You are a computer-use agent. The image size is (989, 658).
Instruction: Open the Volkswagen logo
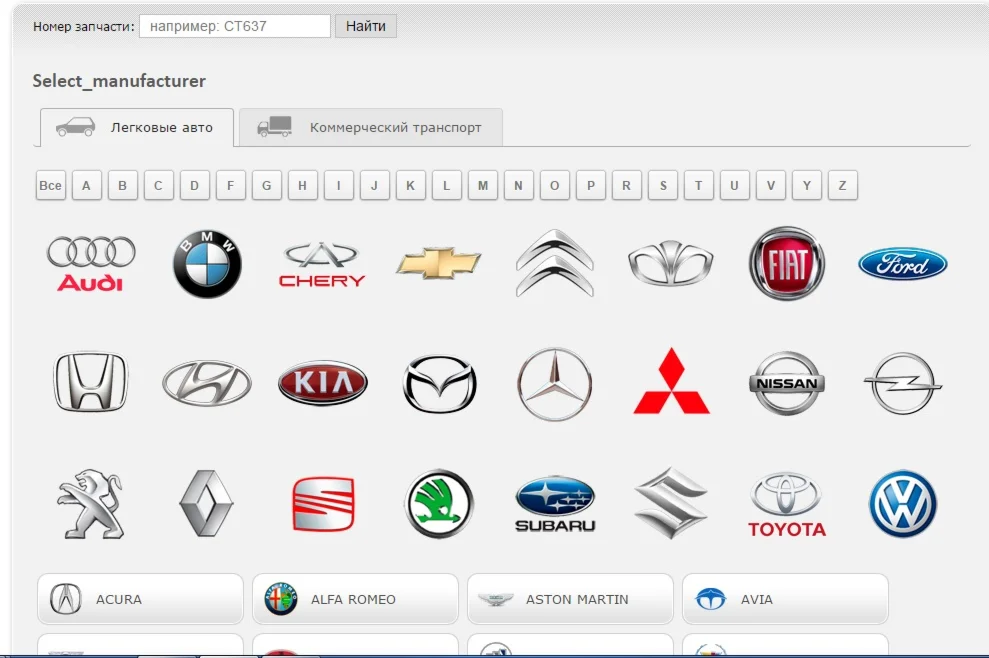coord(902,504)
